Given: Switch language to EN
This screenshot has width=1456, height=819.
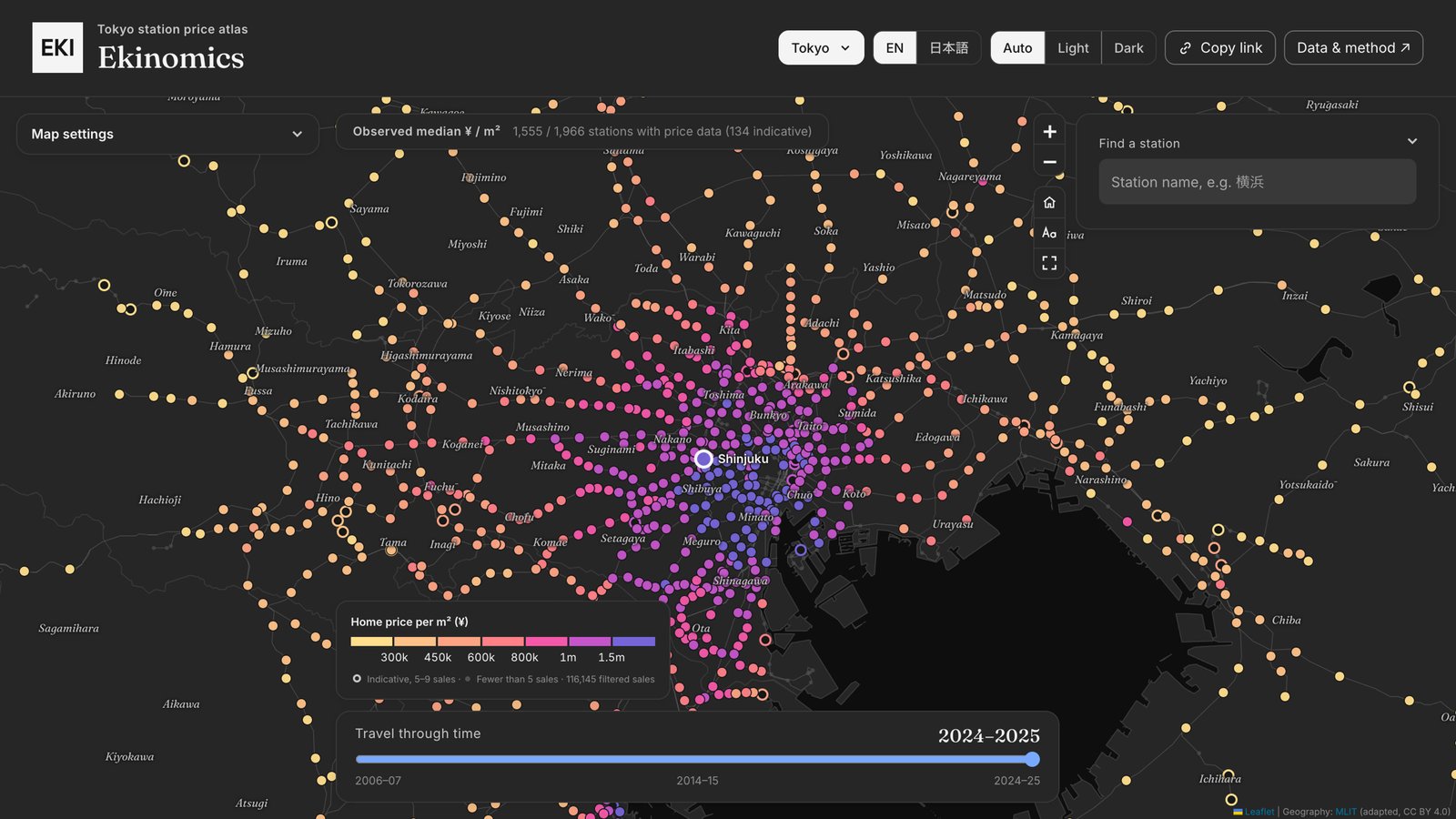Looking at the screenshot, I should click(895, 48).
